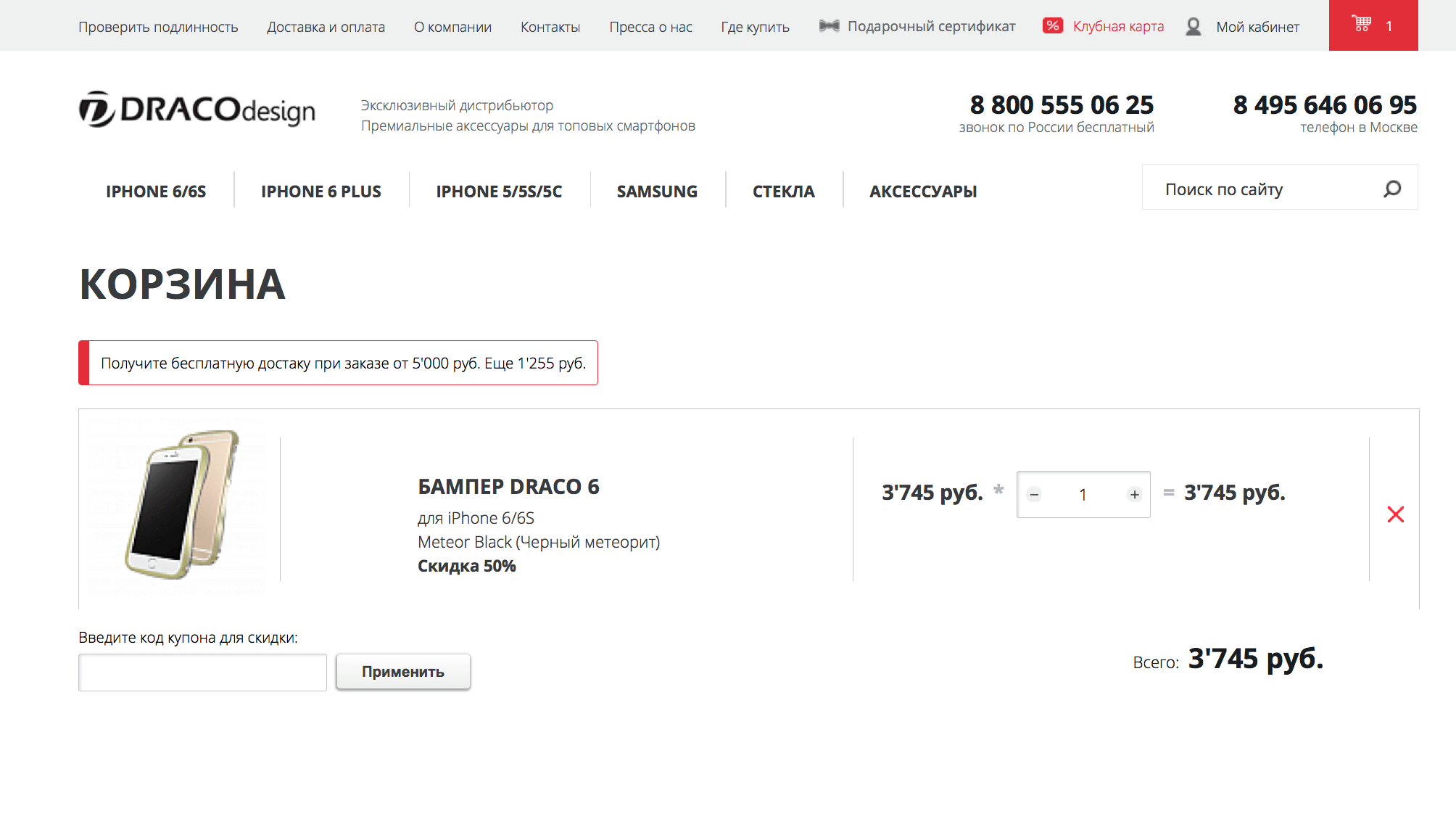
Task: Decrease quantity with the minus button
Action: [x=1034, y=495]
